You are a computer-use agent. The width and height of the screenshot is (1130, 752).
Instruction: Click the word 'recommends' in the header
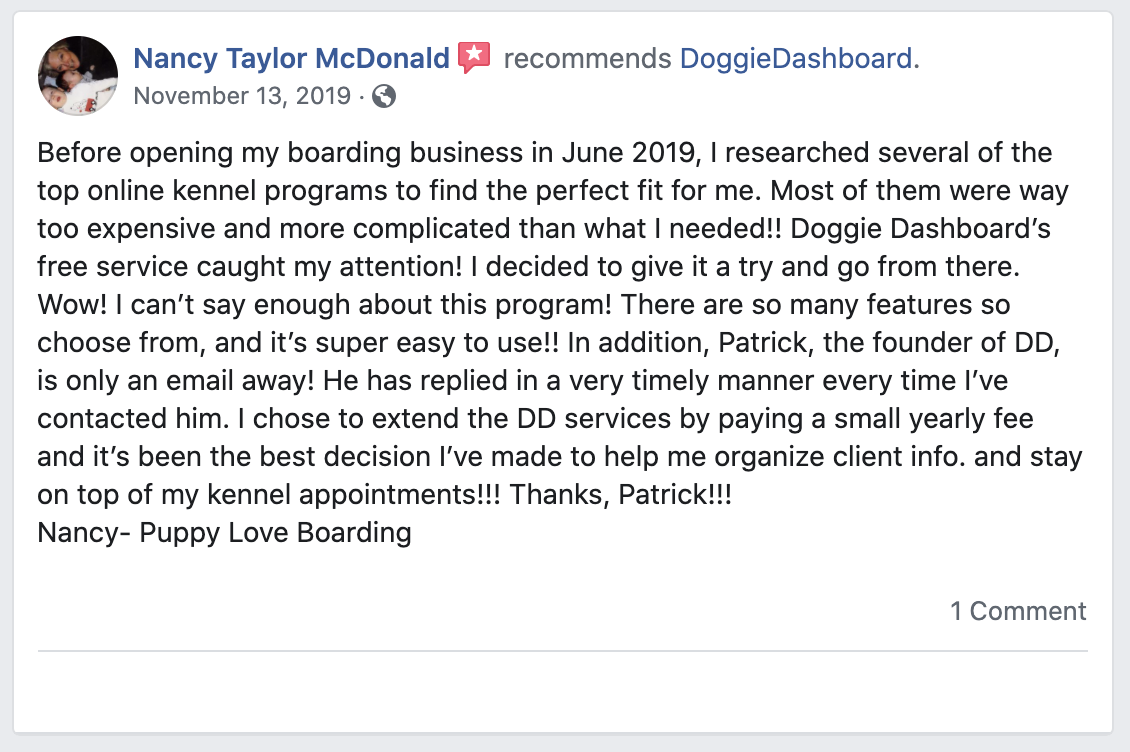click(x=587, y=58)
